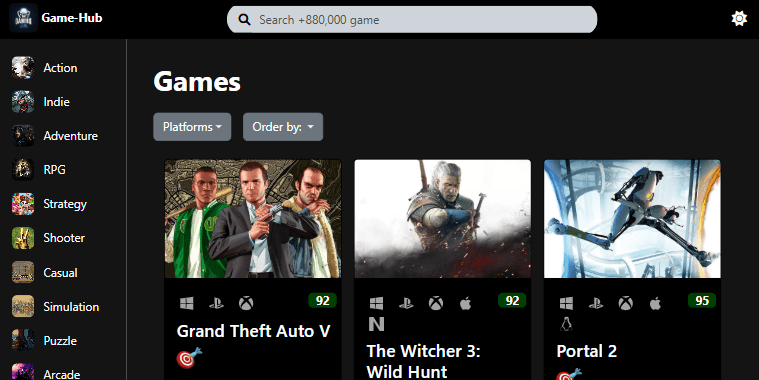Image resolution: width=759 pixels, height=380 pixels.
Task: Toggle the light/dark theme sun icon
Action: tap(739, 19)
